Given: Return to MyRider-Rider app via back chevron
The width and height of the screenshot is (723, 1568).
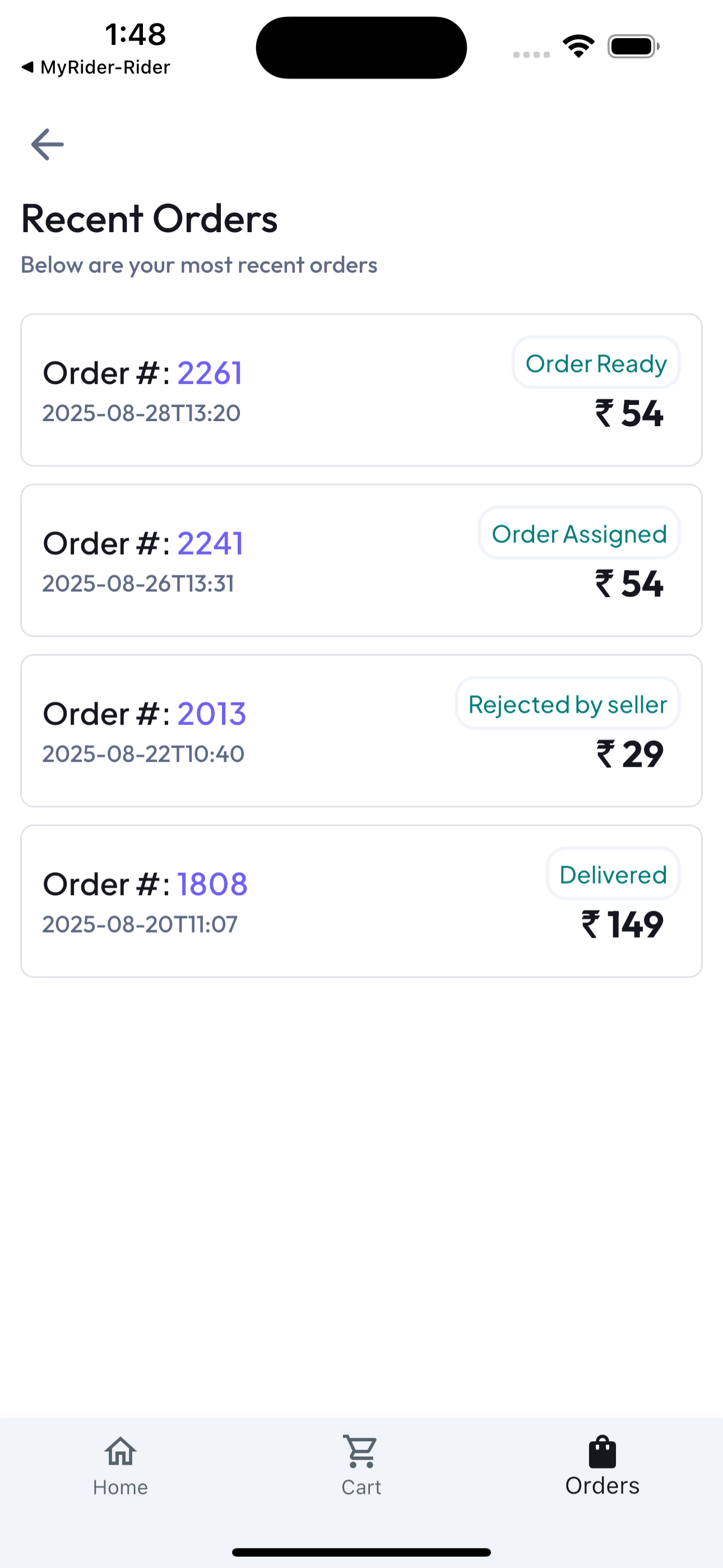Looking at the screenshot, I should pos(27,67).
